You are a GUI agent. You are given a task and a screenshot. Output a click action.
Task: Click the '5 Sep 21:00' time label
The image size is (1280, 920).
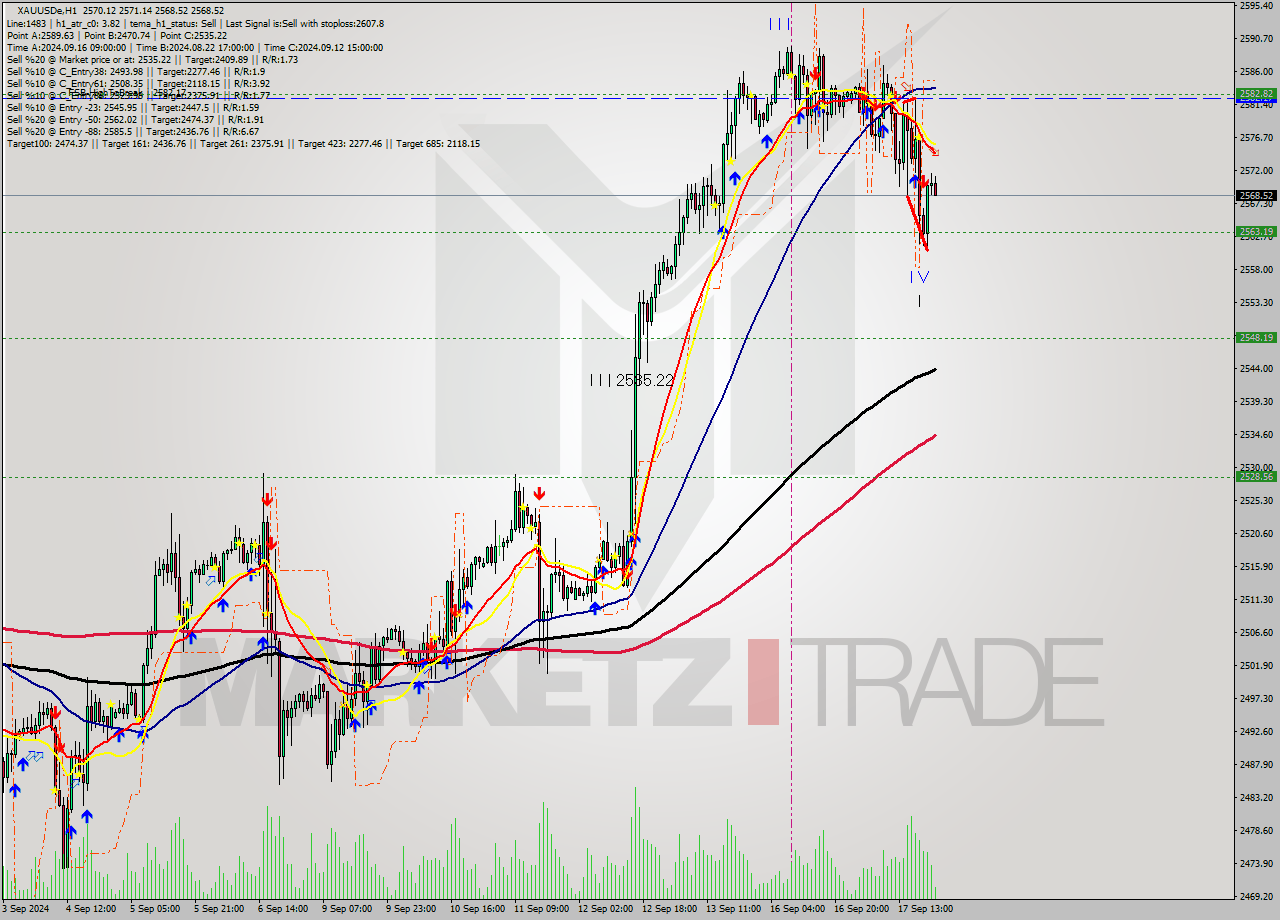coord(219,909)
